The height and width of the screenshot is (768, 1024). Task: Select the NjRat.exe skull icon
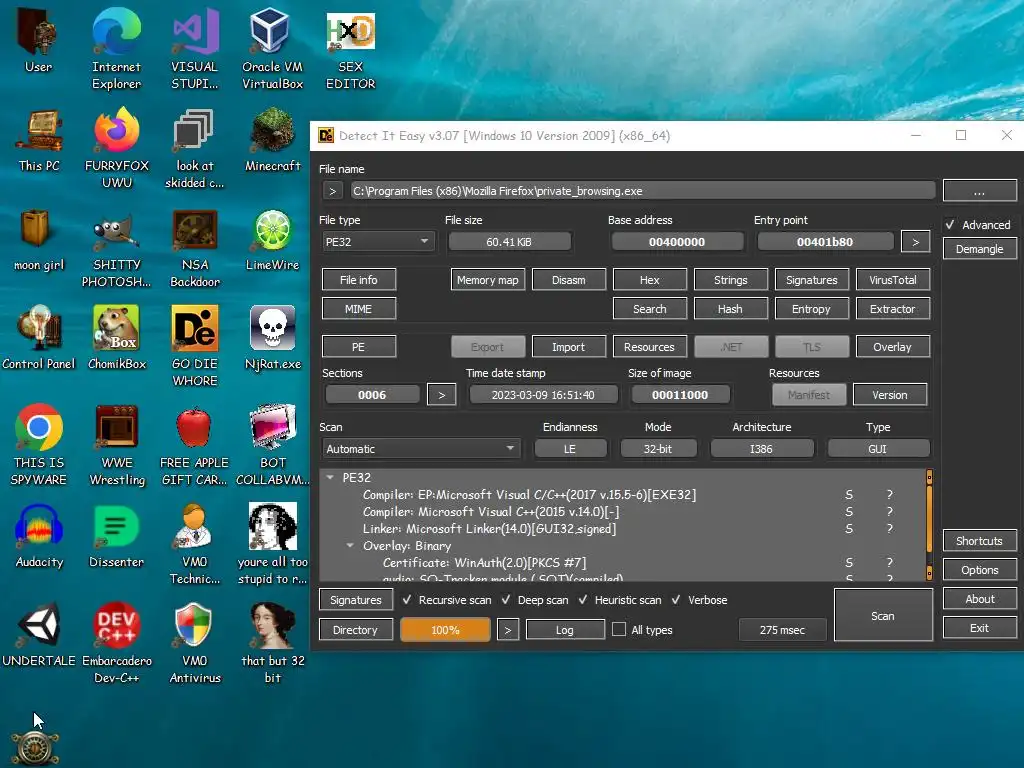pos(272,338)
